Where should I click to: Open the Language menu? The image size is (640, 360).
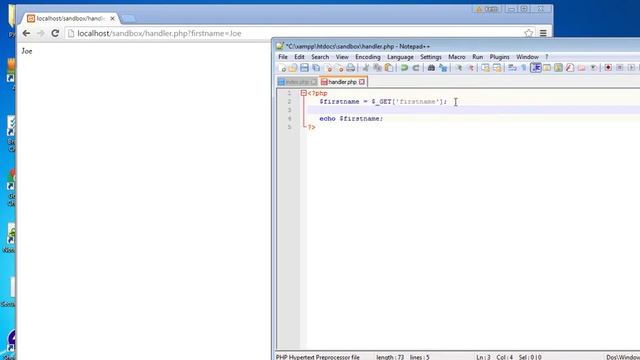point(400,57)
